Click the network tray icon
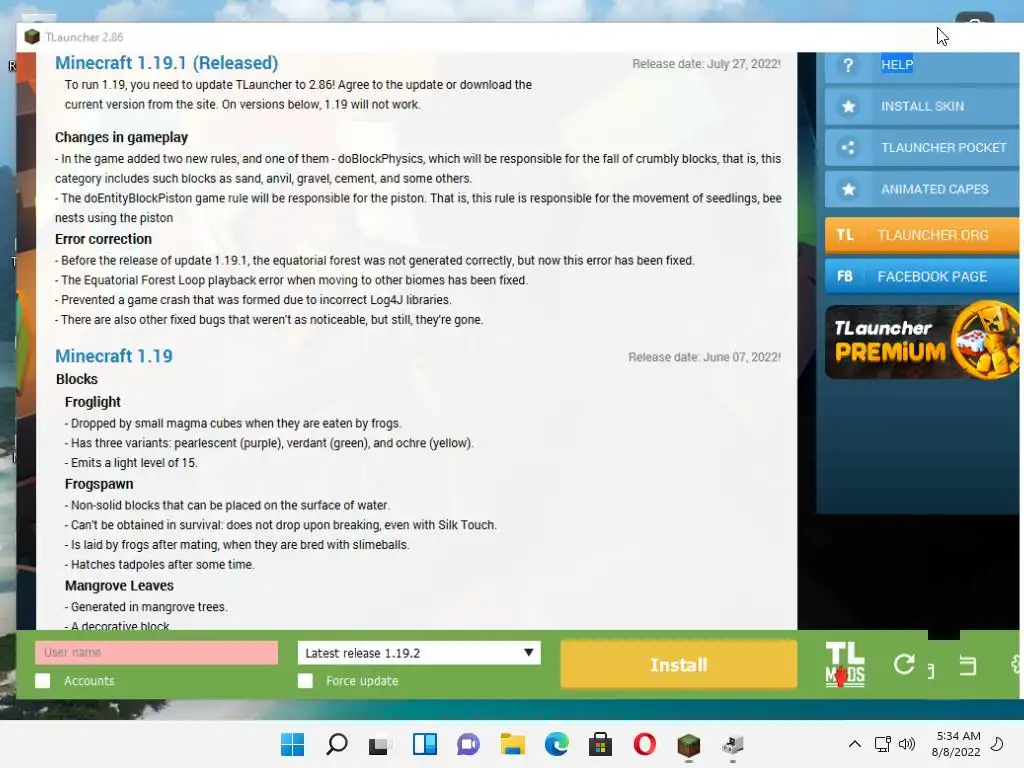 point(883,744)
